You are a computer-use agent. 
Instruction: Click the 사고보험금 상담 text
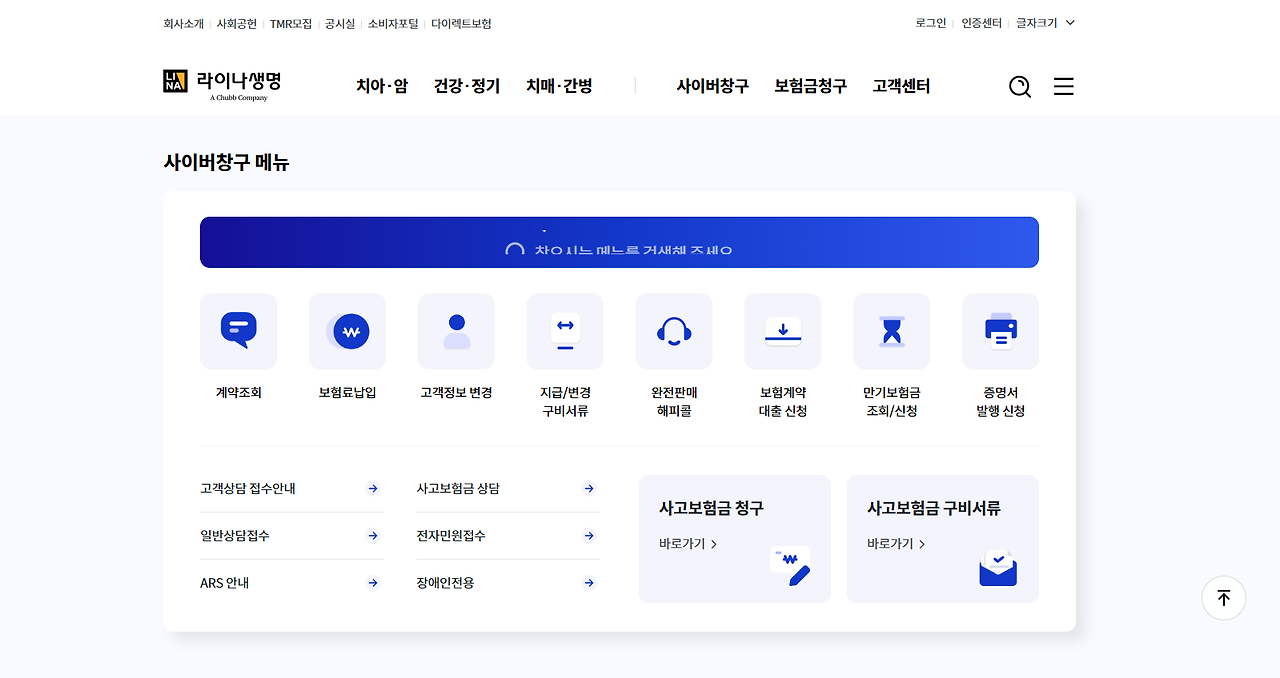tap(458, 489)
